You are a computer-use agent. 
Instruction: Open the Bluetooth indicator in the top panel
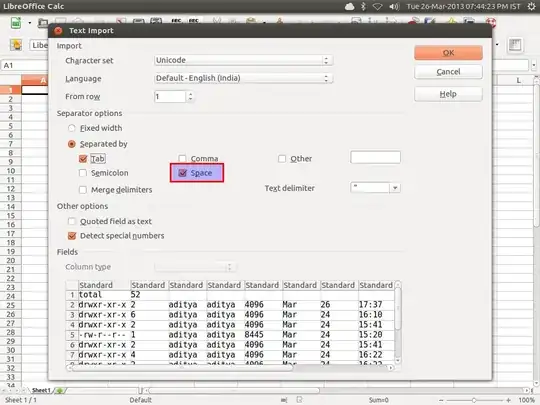(x=363, y=7)
